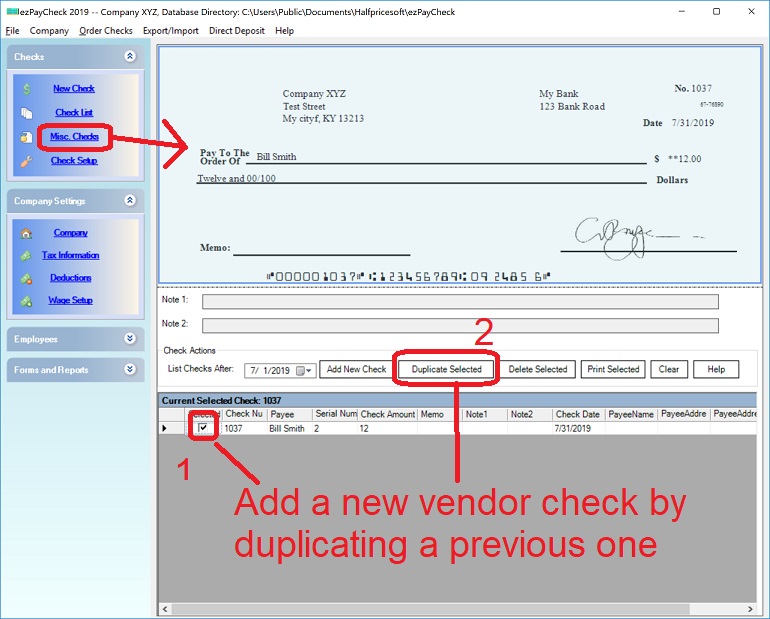Click the Company house icon
The image size is (770, 619).
(27, 233)
